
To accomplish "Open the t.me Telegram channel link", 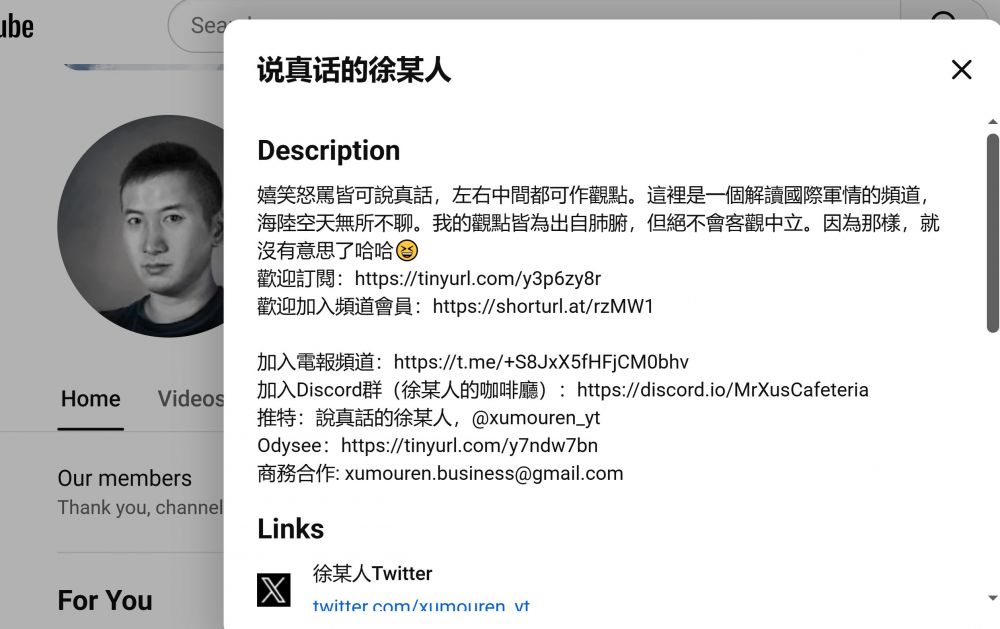I will [x=541, y=362].
